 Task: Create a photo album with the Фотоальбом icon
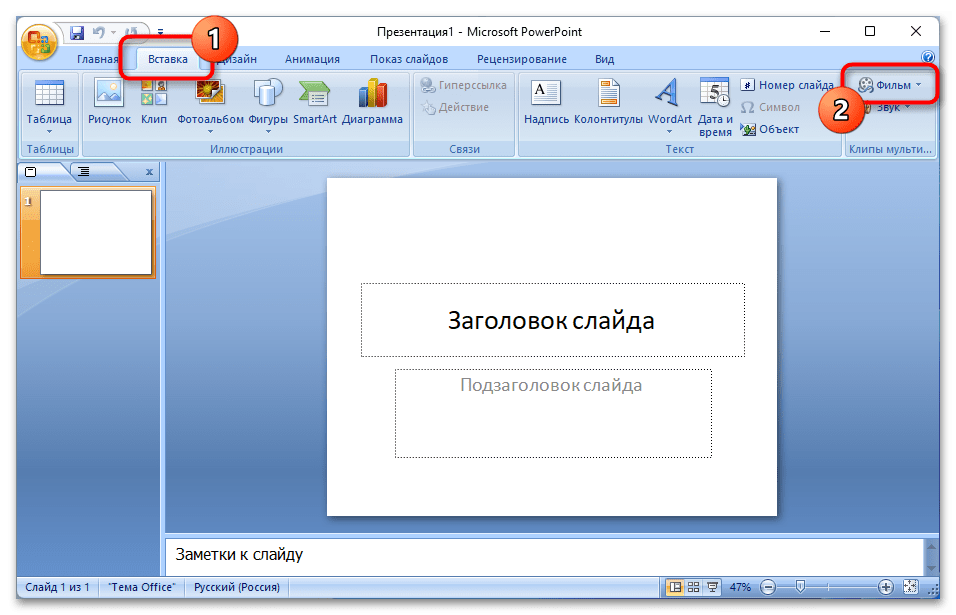[210, 101]
